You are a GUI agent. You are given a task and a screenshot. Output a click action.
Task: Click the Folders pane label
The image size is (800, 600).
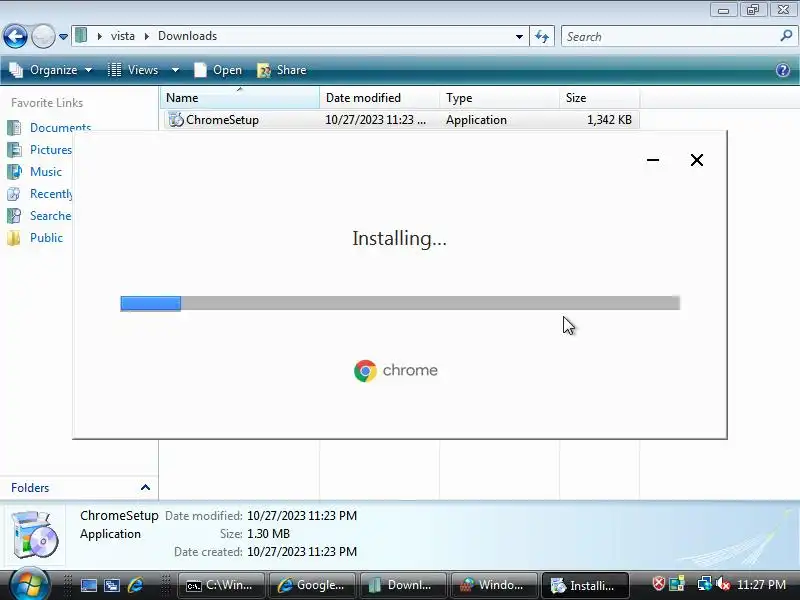click(30, 488)
